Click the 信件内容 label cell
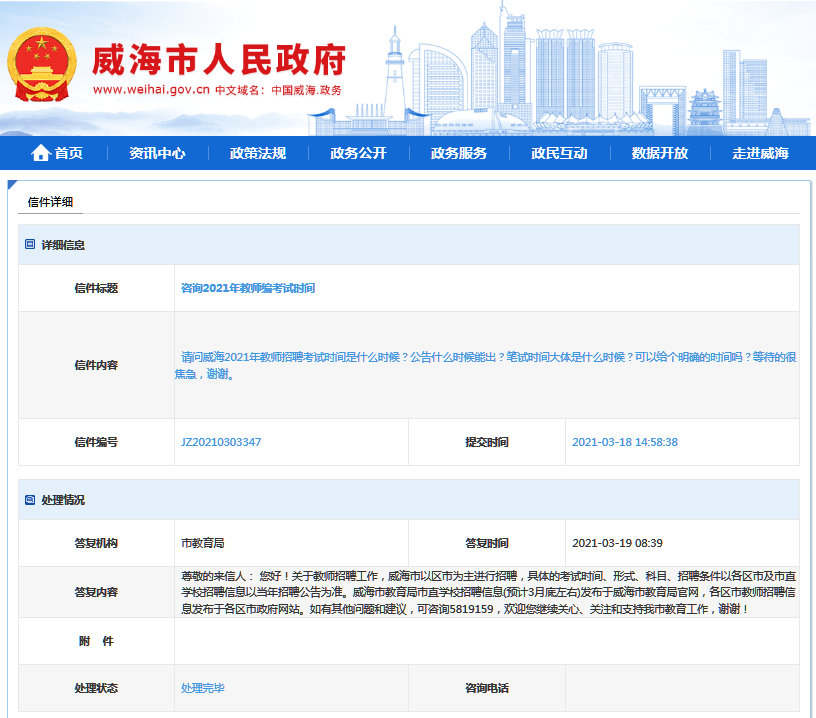This screenshot has height=718, width=816. click(x=96, y=365)
